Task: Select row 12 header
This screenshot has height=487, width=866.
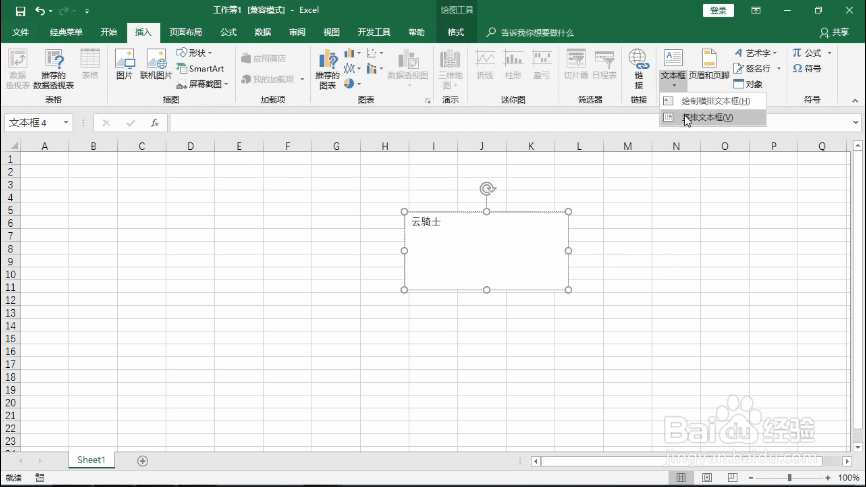Action: click(10, 300)
